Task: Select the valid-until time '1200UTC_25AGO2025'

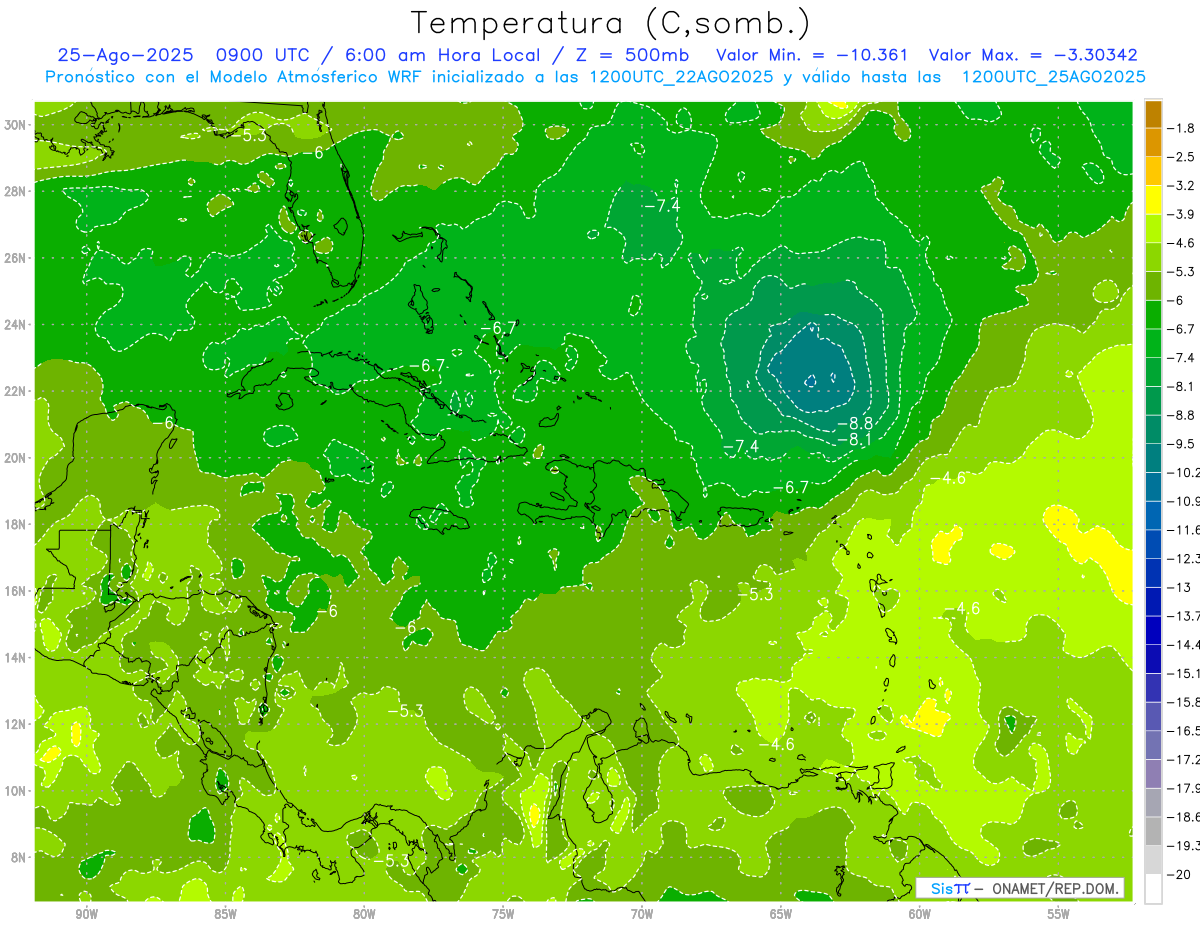Action: pos(1052,77)
